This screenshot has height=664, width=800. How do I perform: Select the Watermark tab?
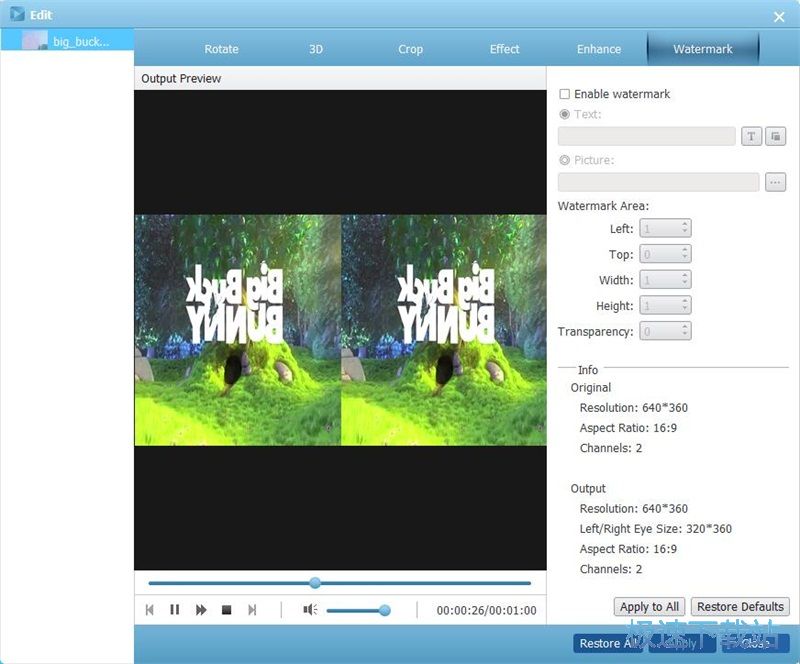pyautogui.click(x=703, y=49)
